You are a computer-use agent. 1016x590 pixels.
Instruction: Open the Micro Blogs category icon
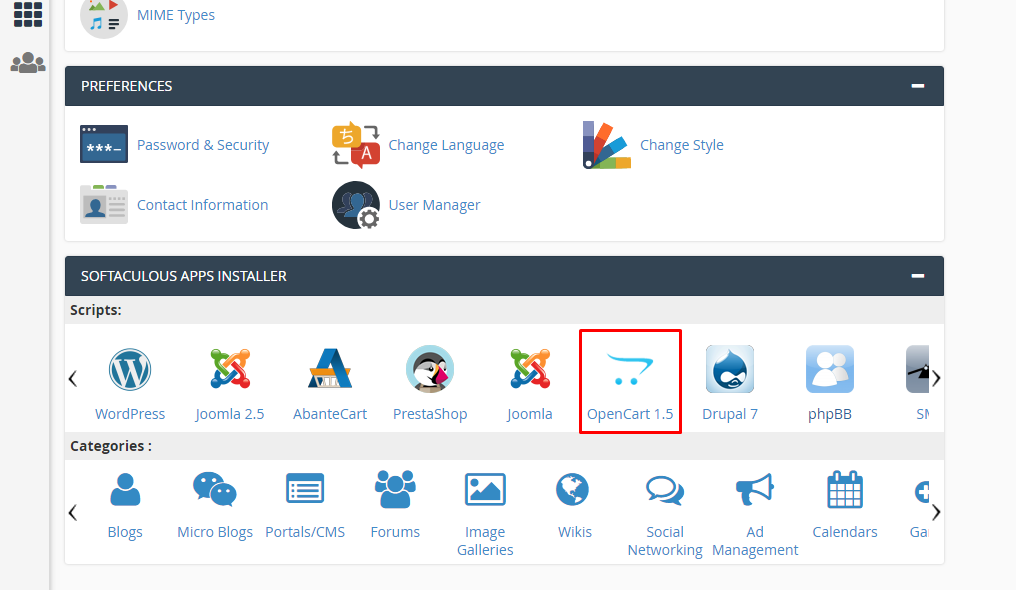click(x=215, y=490)
